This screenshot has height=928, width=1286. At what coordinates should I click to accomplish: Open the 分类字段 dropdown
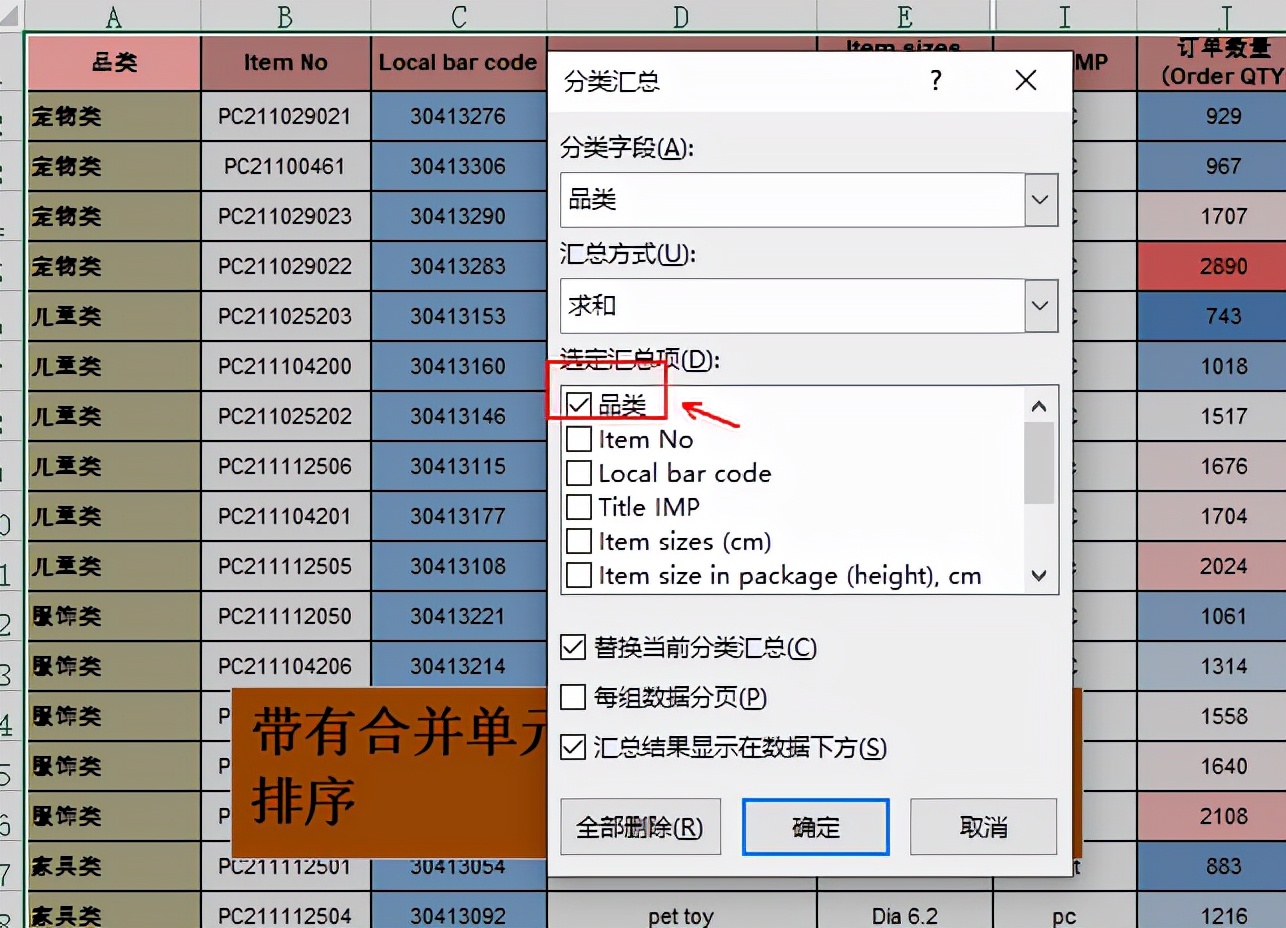point(1040,200)
